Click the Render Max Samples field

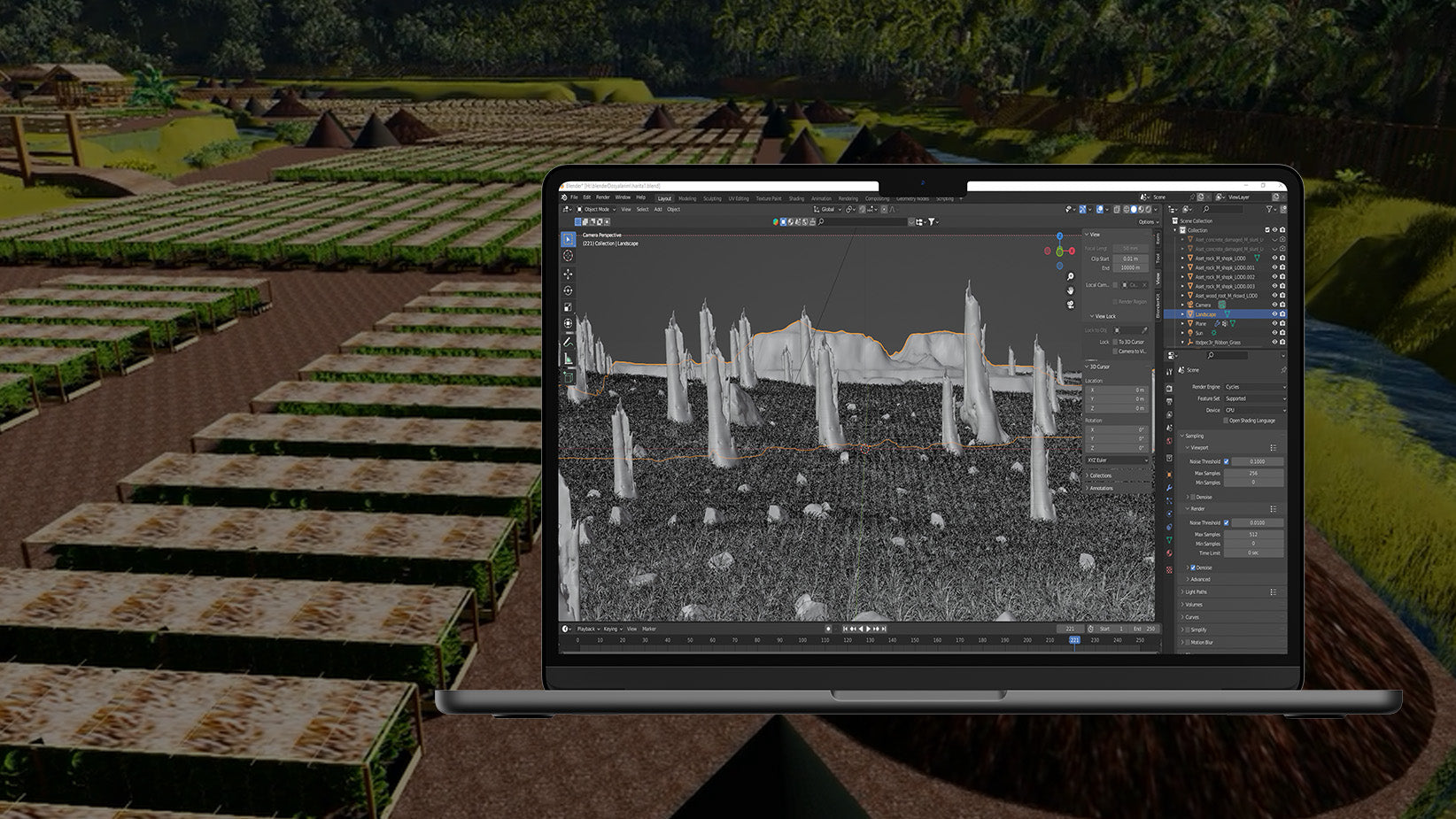[x=1253, y=535]
